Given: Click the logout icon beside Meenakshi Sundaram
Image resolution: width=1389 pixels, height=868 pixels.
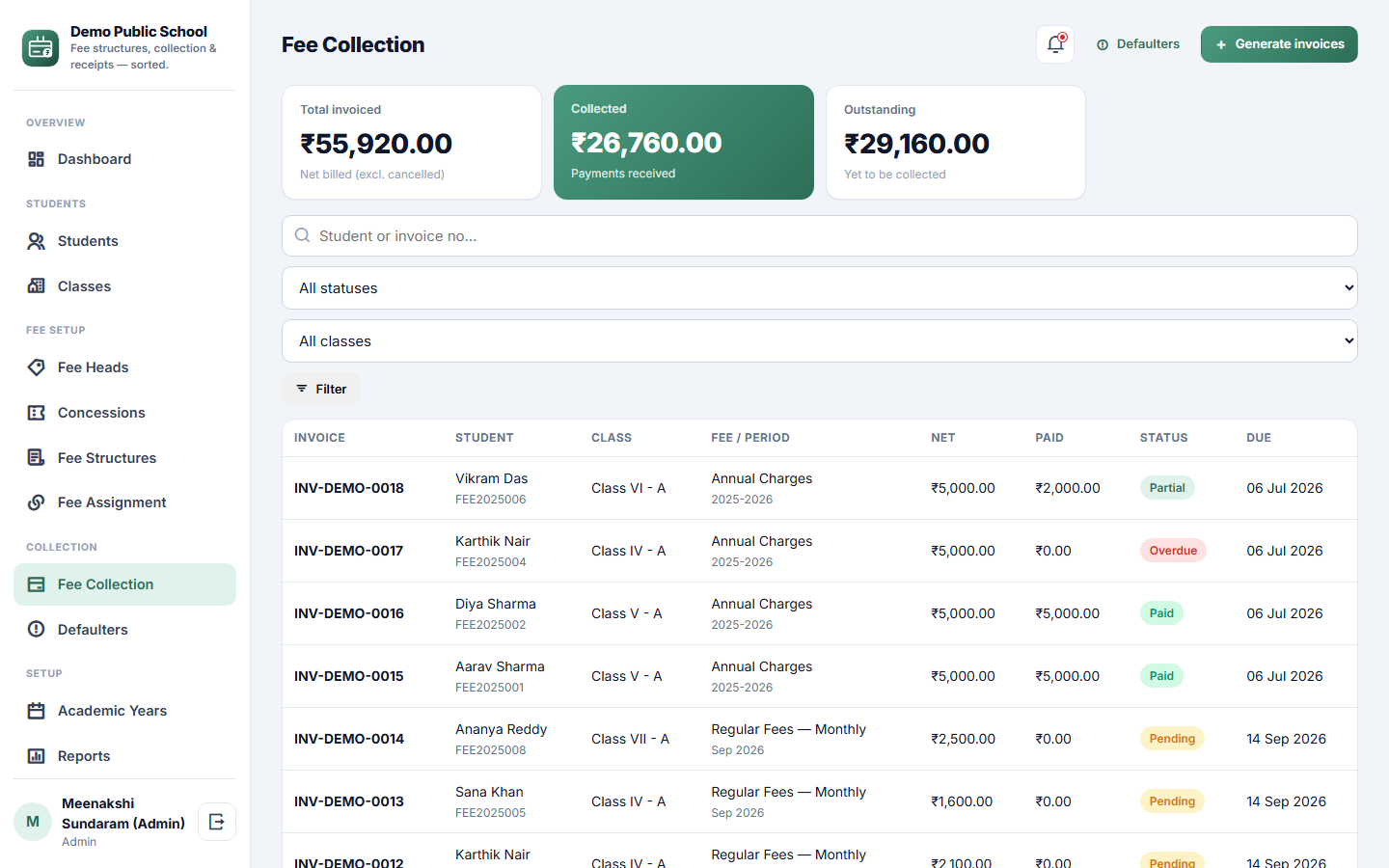Looking at the screenshot, I should [217, 822].
